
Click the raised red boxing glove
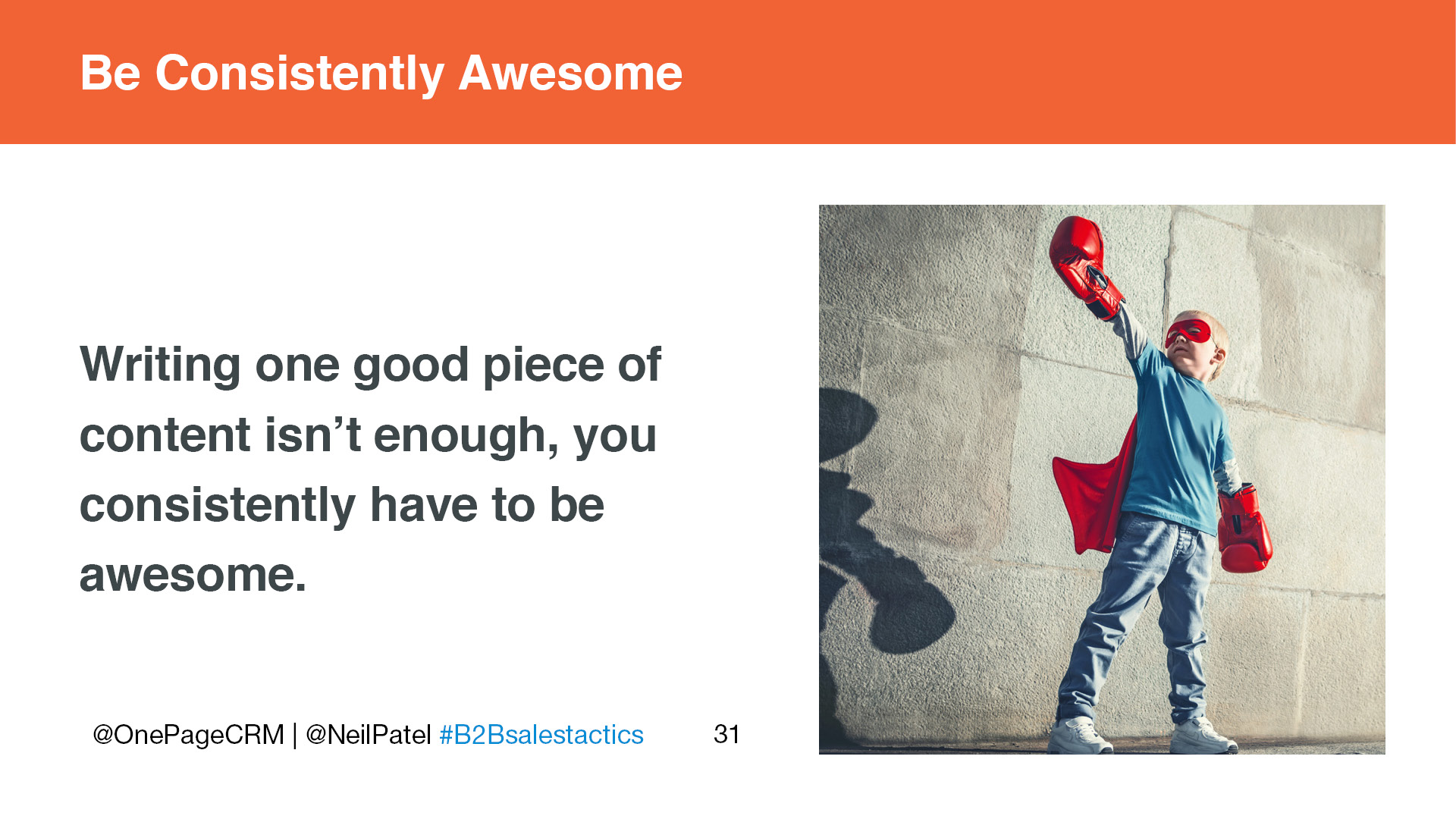click(x=1084, y=265)
